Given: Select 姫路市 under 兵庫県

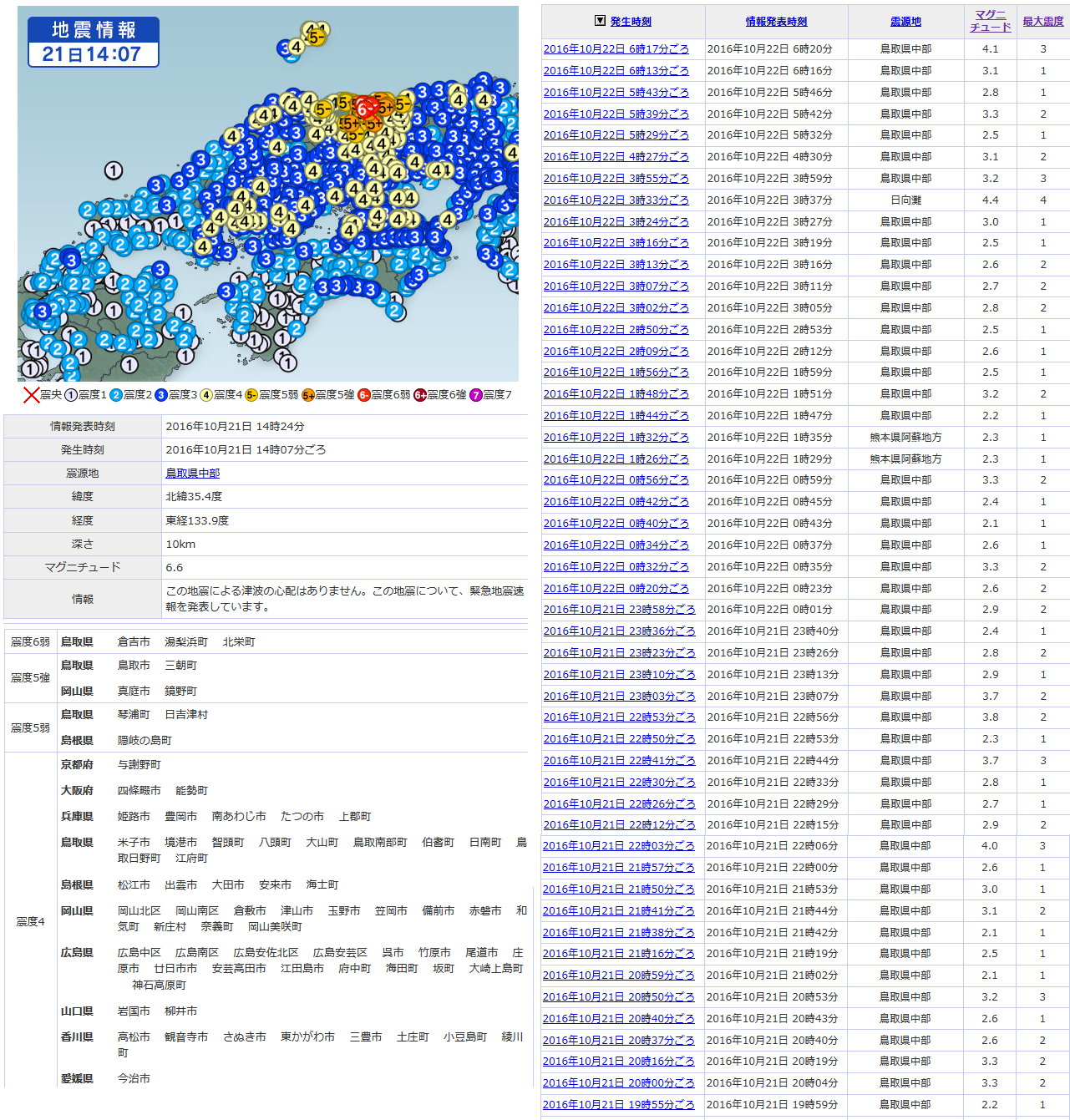Looking at the screenshot, I should [x=134, y=817].
